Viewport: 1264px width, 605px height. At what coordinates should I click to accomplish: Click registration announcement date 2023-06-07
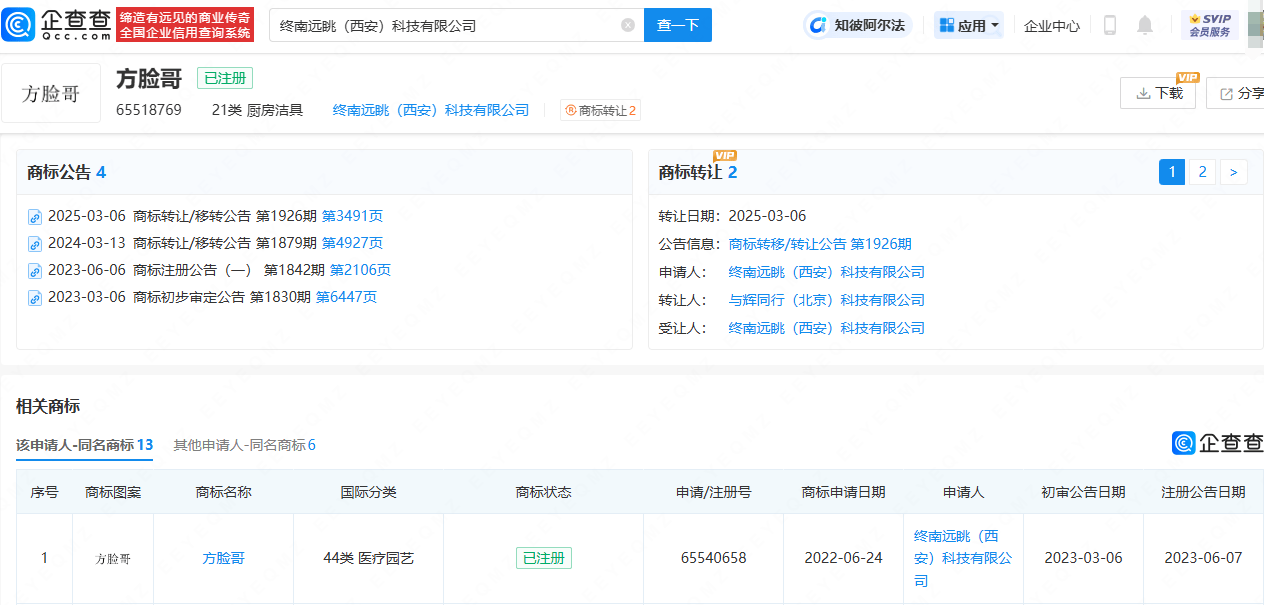point(1203,558)
